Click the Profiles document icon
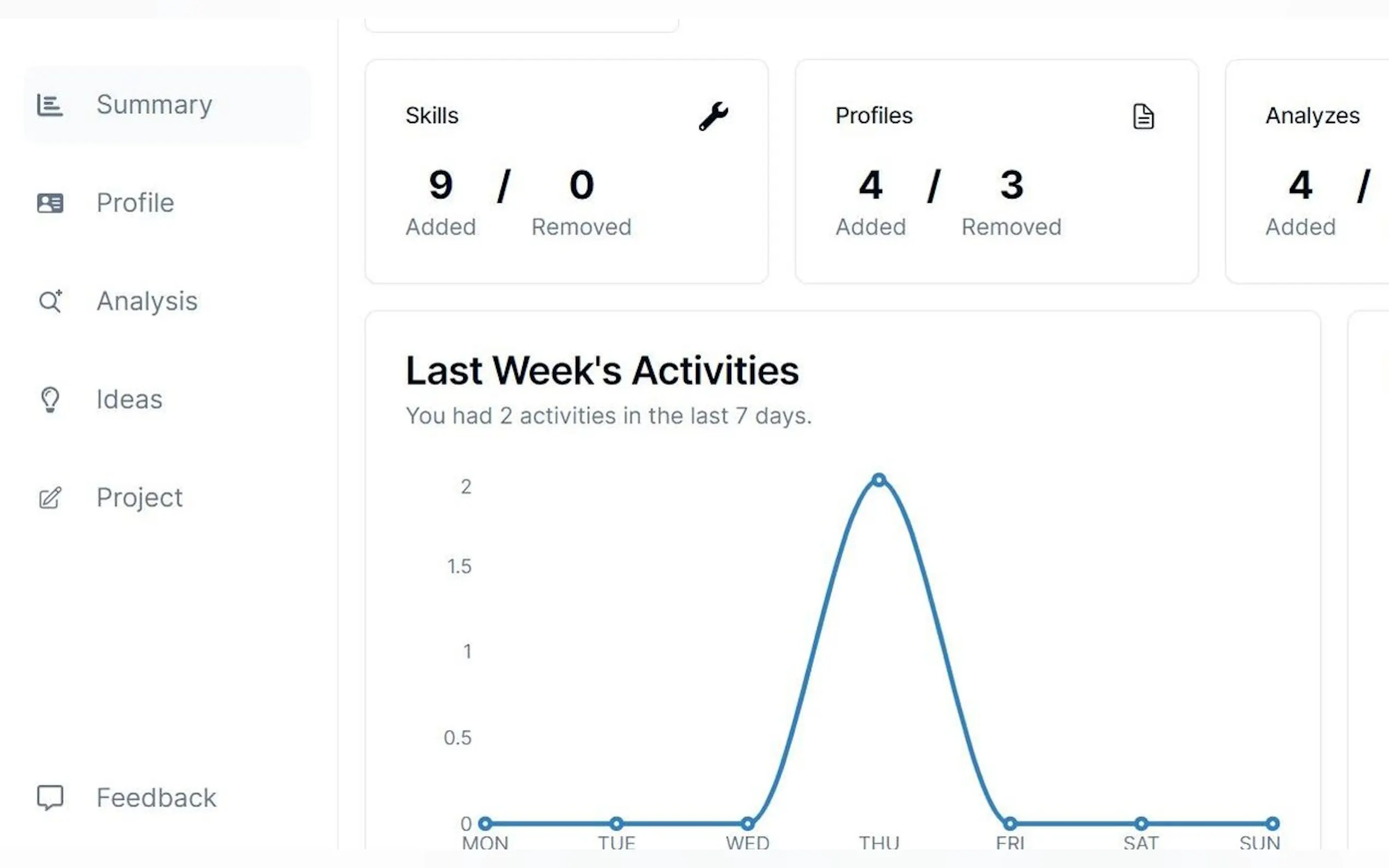This screenshot has width=1389, height=868. click(x=1143, y=116)
